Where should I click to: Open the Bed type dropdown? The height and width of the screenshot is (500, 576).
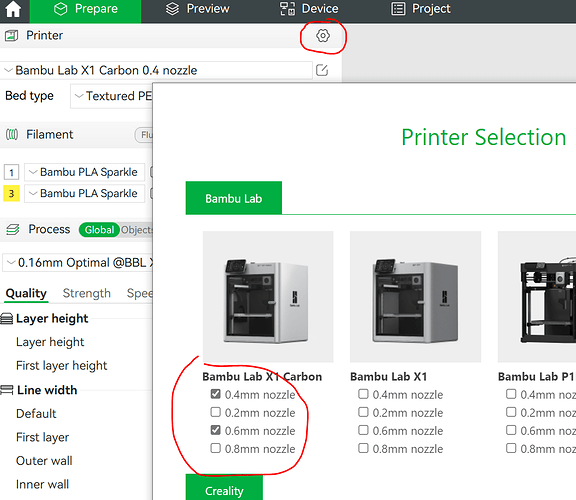(112, 96)
